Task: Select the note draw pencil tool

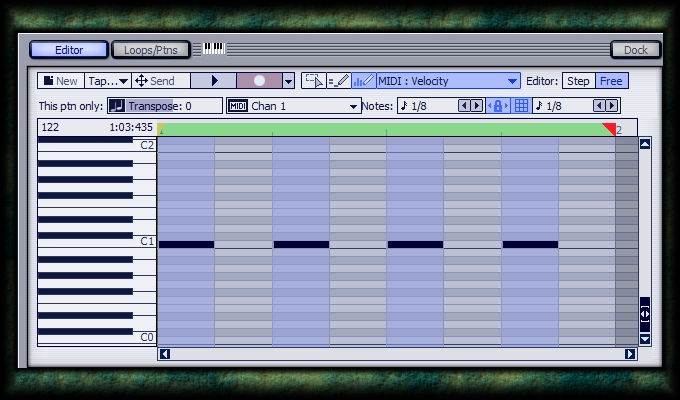Action: coord(339,81)
